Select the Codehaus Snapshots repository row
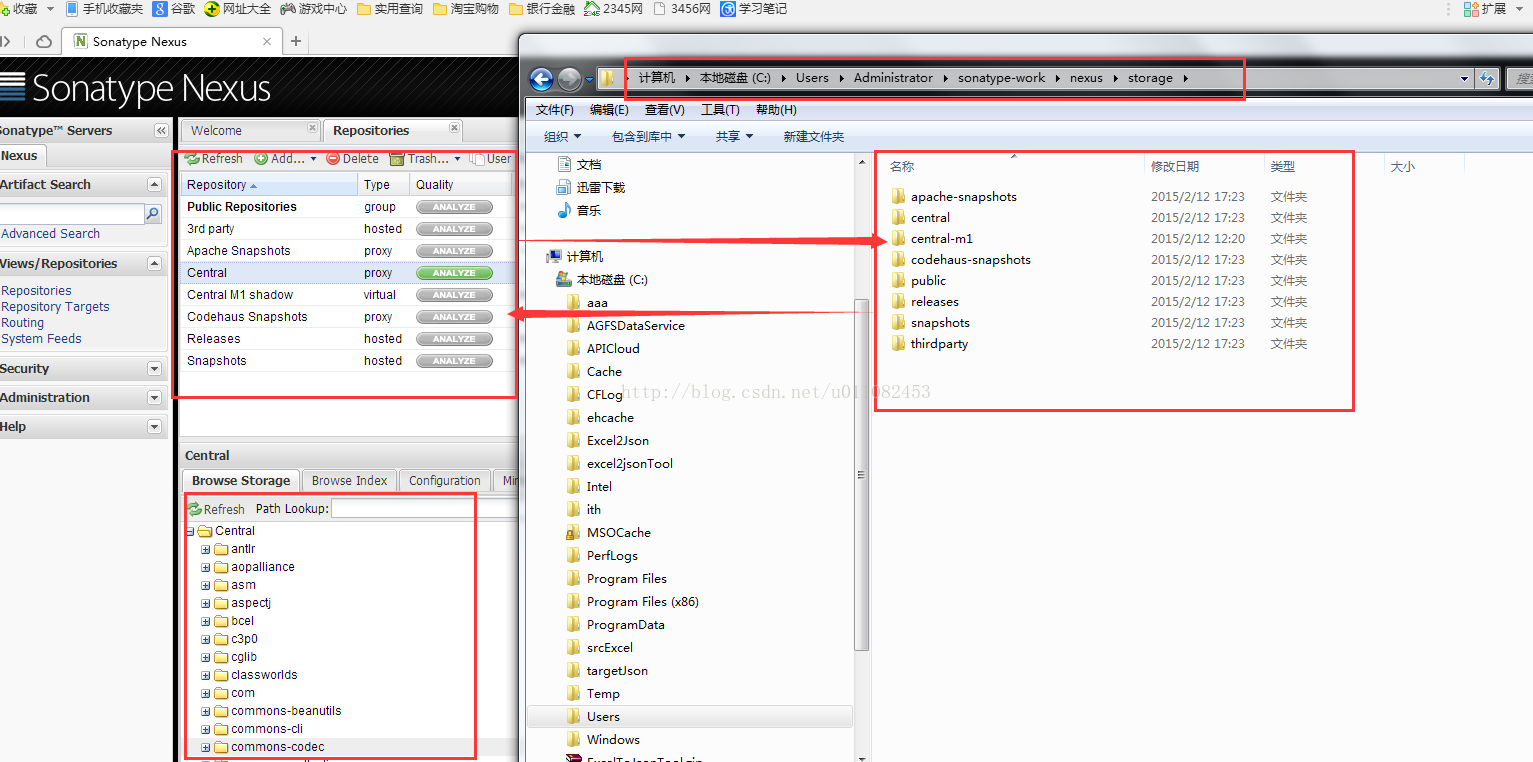 [x=348, y=317]
